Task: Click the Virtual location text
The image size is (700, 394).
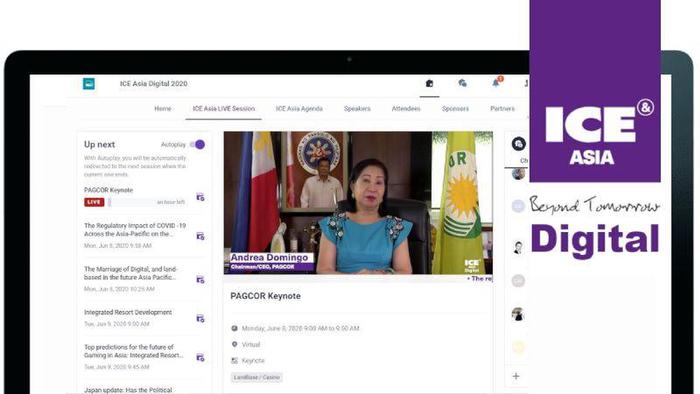Action: (250, 344)
